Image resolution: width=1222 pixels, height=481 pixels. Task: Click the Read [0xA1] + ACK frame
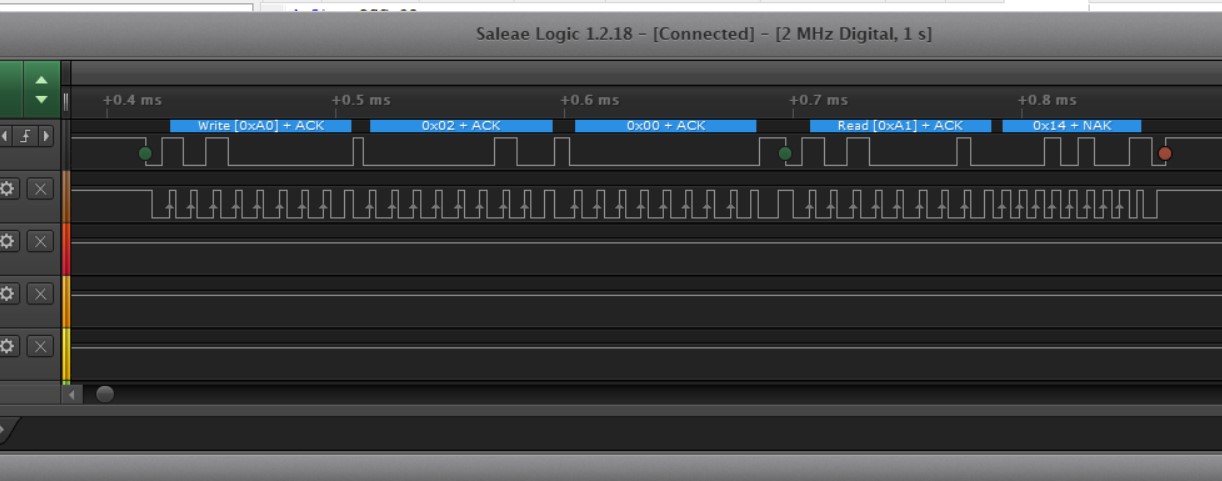coord(900,126)
